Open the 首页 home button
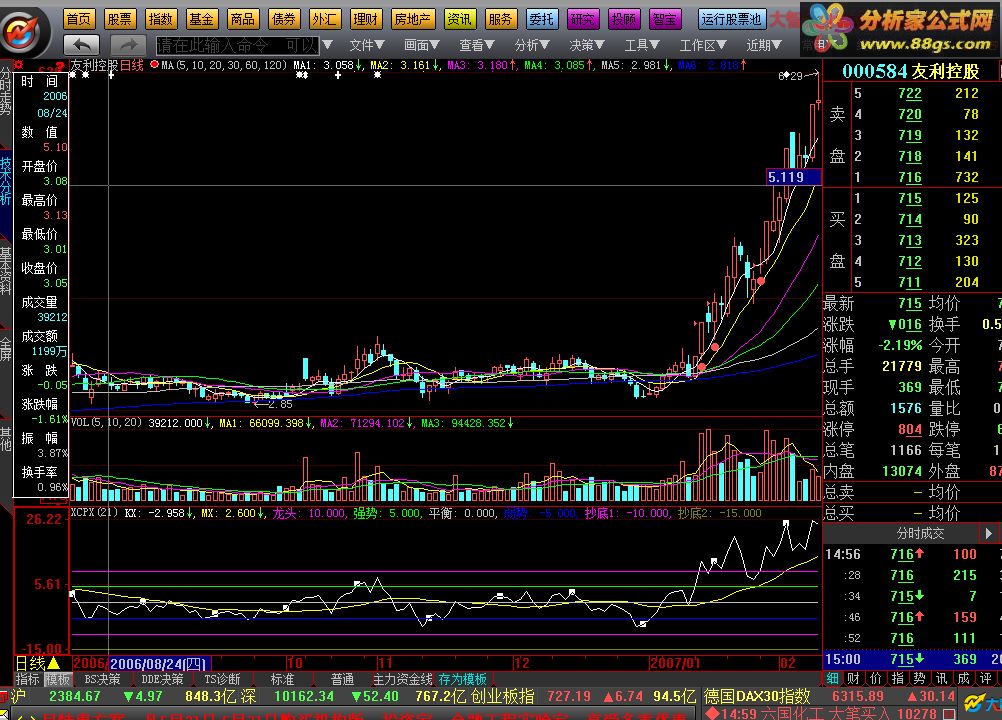Screen dimensions: 1002x720 (x=79, y=19)
